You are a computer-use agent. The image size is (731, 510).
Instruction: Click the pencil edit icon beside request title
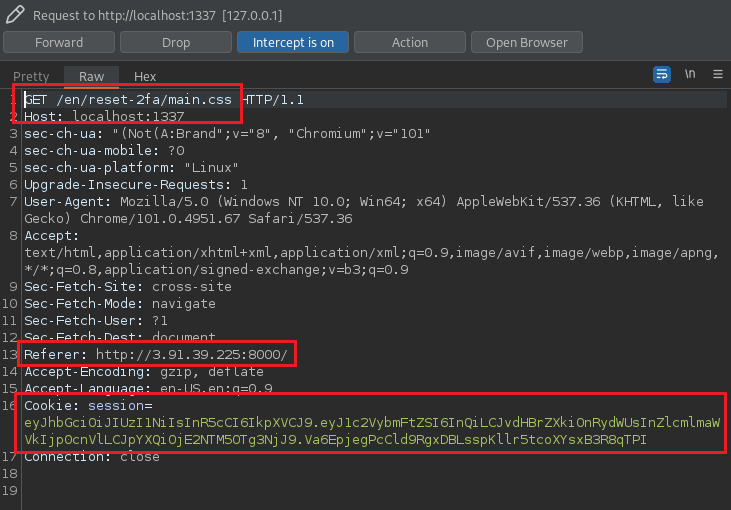(x=15, y=15)
